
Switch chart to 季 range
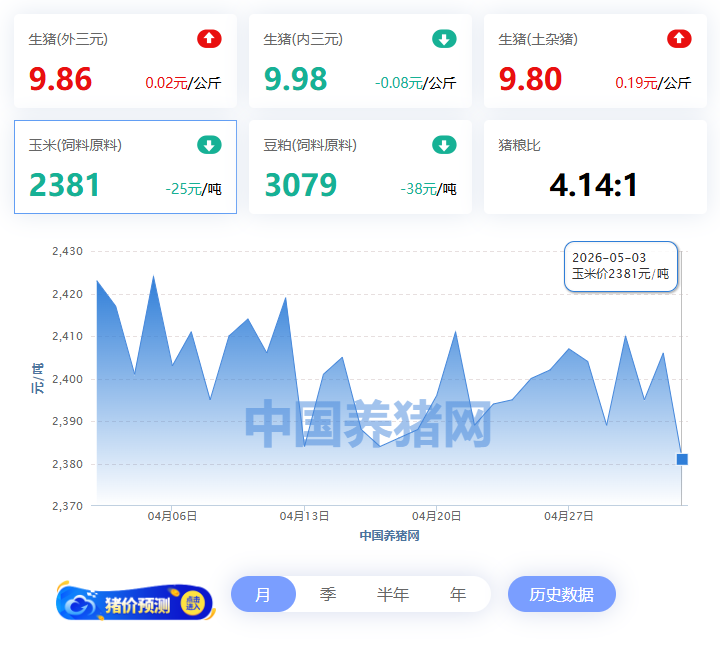[328, 594]
